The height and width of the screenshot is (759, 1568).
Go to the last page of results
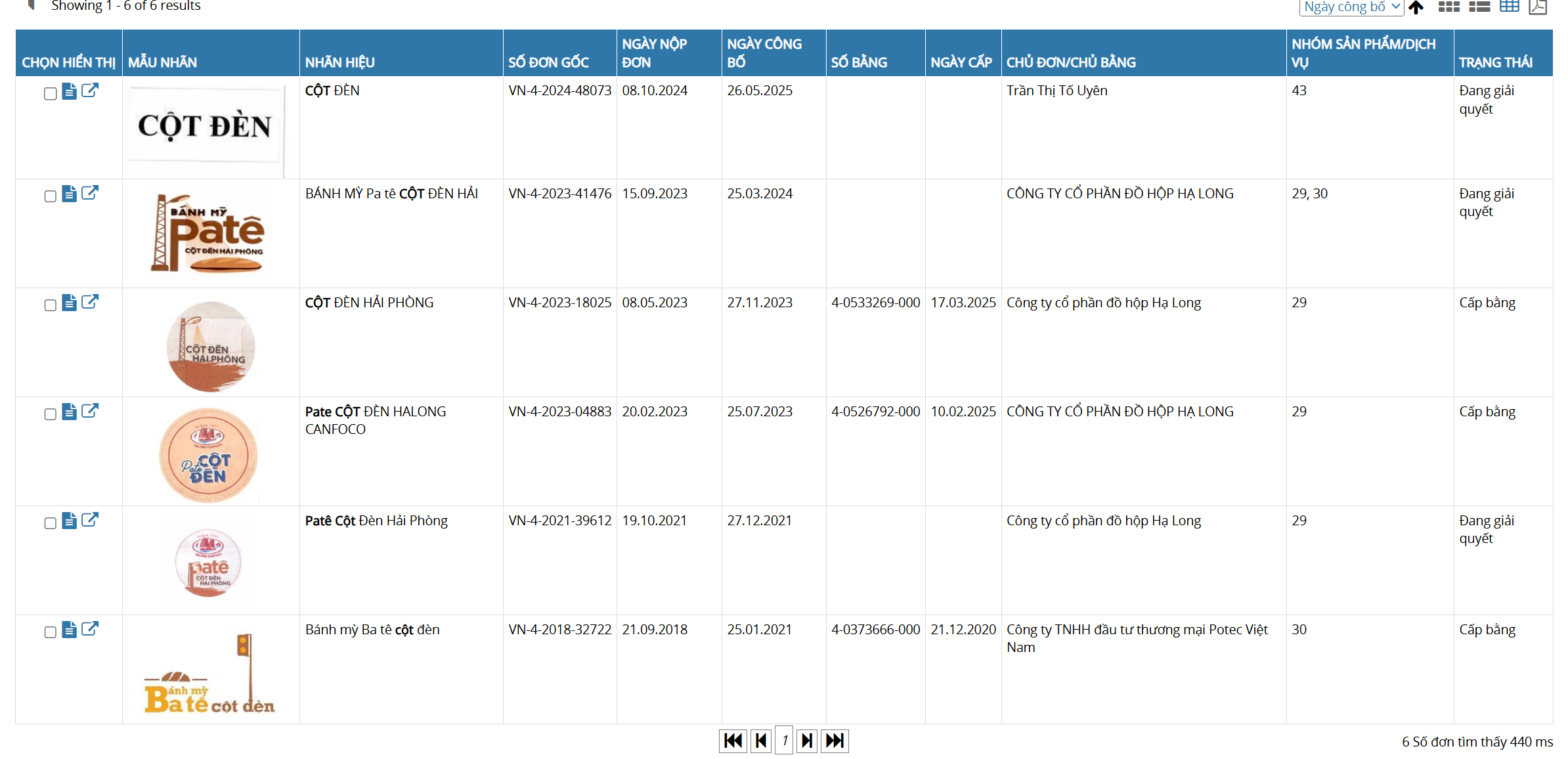click(835, 741)
